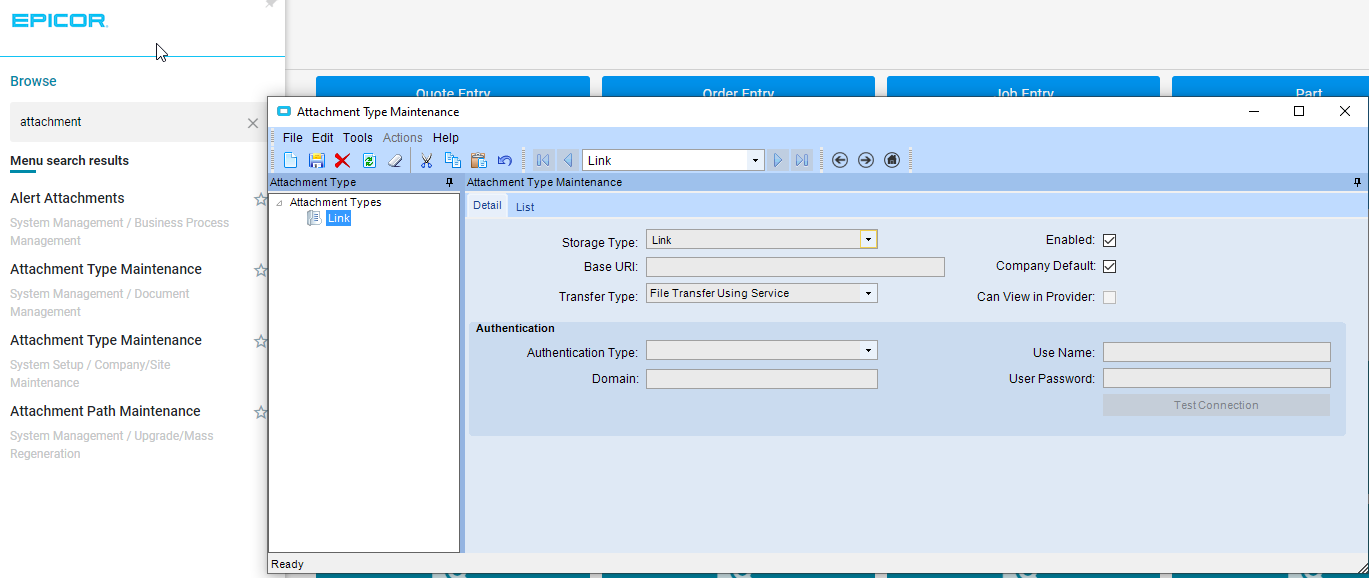Click the Home icon in the toolbar

pos(892,160)
